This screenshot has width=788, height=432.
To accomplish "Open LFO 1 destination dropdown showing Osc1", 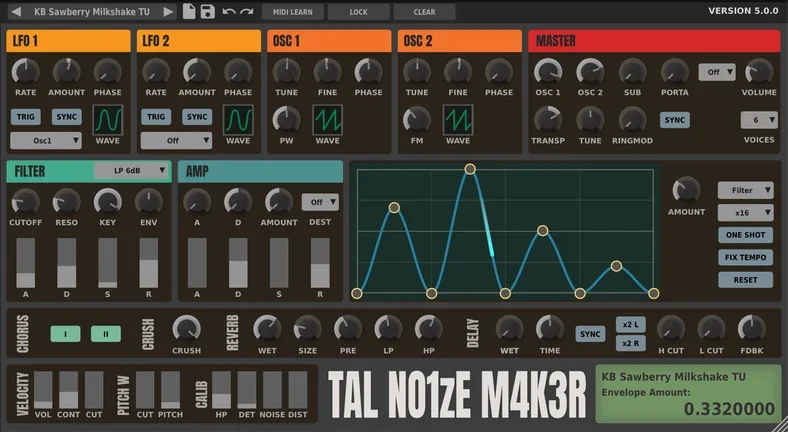I will (46, 141).
